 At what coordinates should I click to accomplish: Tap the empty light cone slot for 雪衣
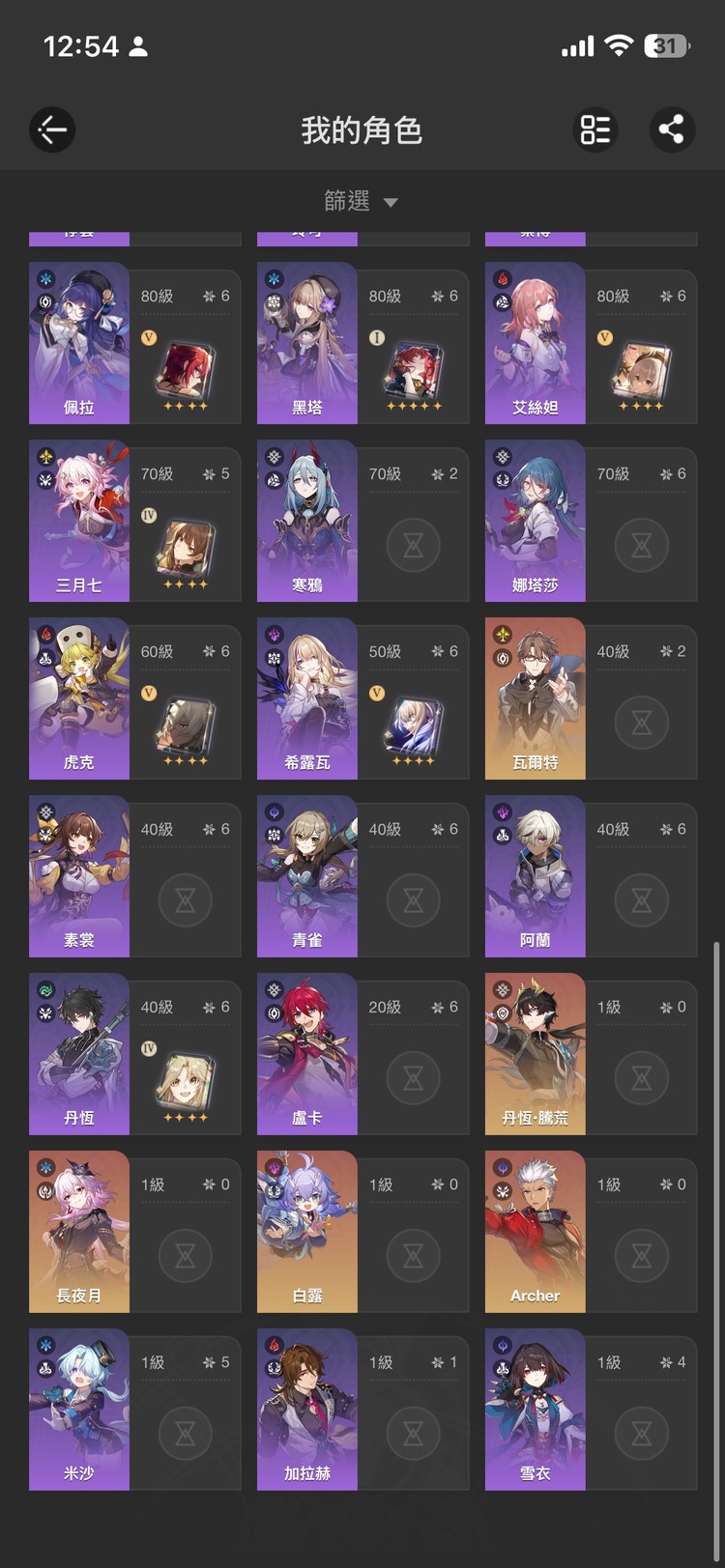(641, 1433)
